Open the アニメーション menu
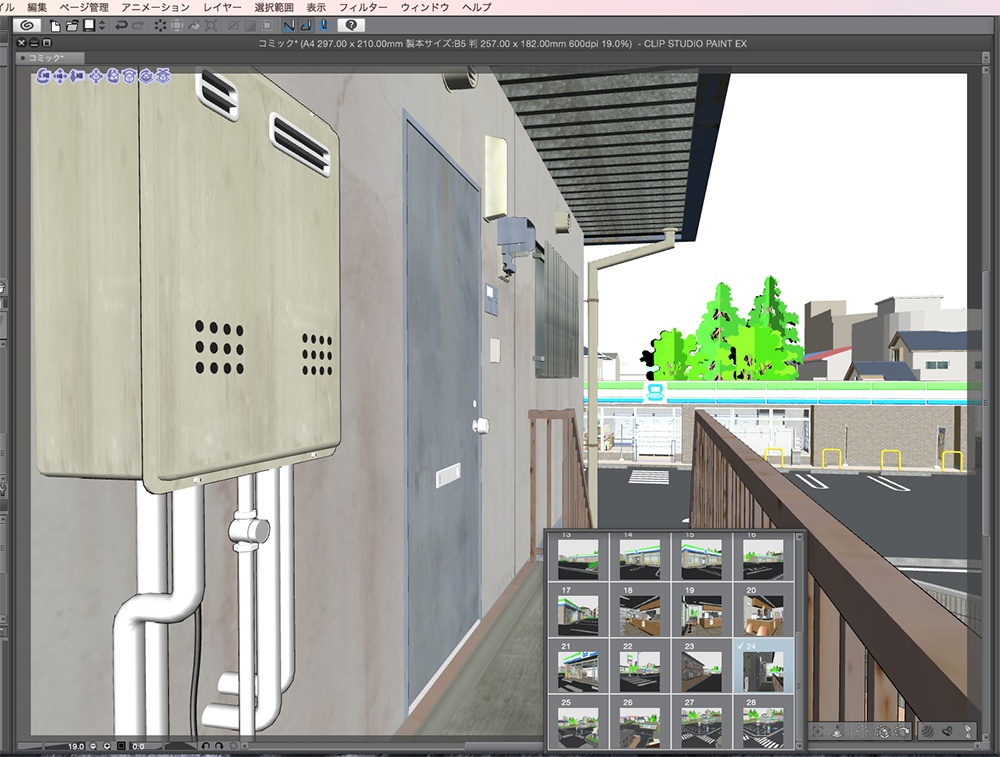1000x757 pixels. (156, 7)
